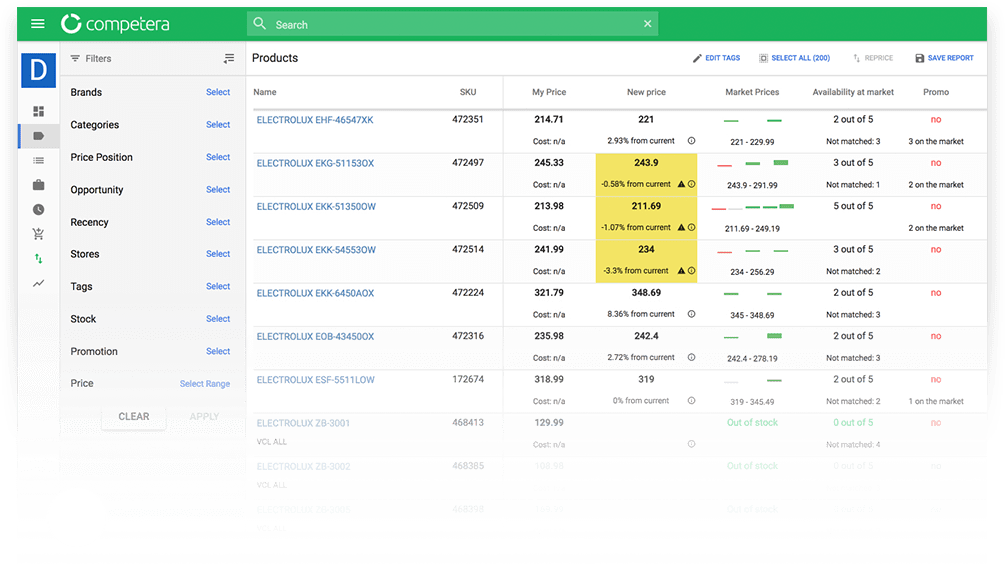1005x564 pixels.
Task: Click Select next to Tags
Action: coord(218,286)
